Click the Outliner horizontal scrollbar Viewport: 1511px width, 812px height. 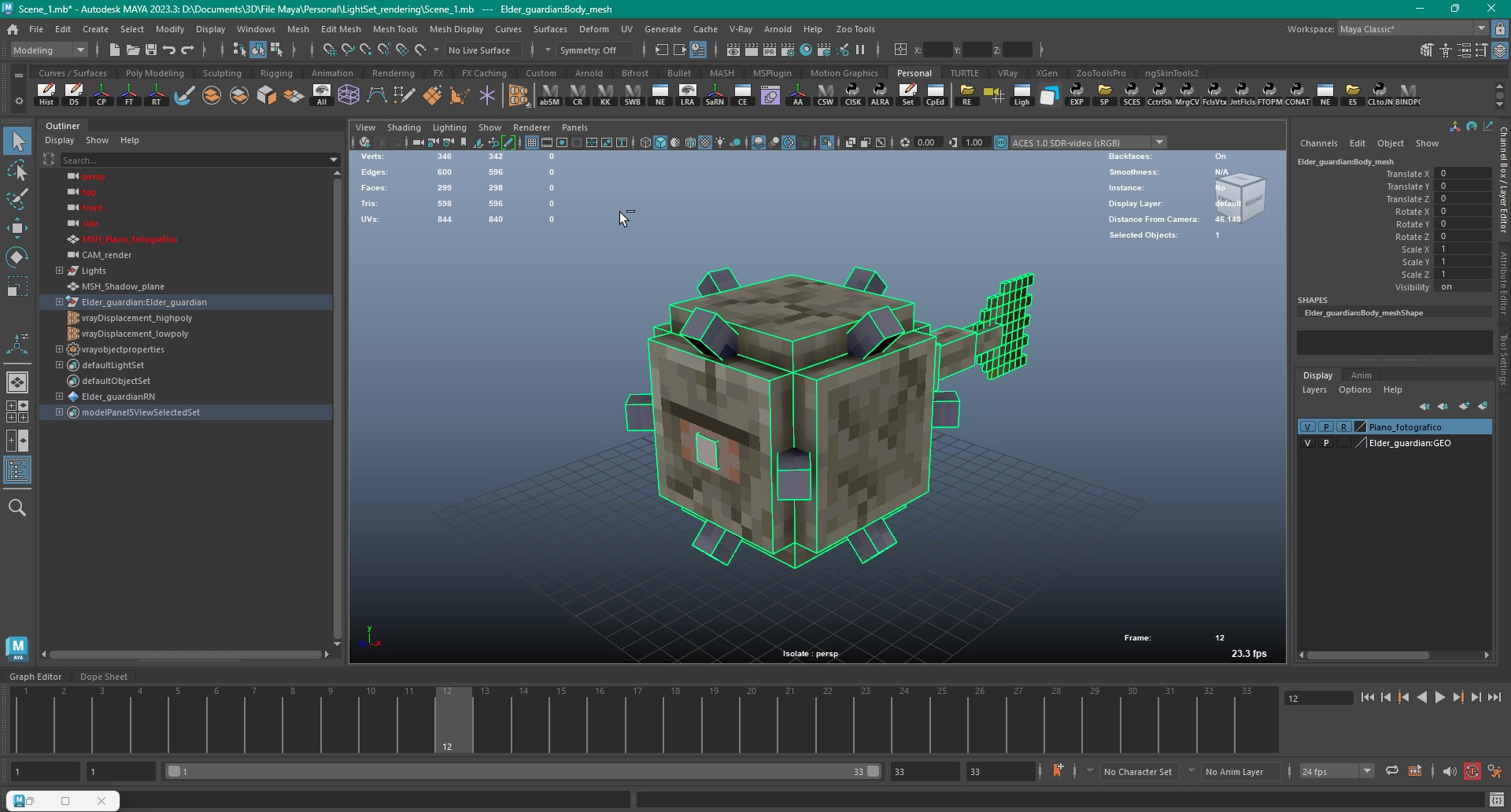[x=186, y=654]
